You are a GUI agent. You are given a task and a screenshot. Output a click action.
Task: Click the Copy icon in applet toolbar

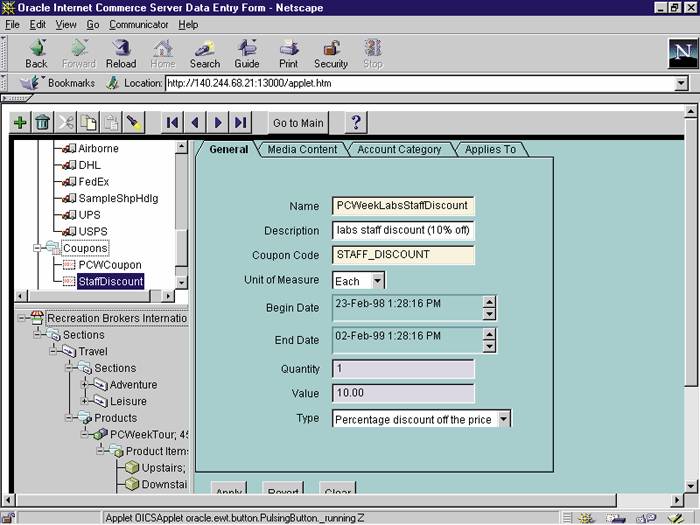click(88, 122)
